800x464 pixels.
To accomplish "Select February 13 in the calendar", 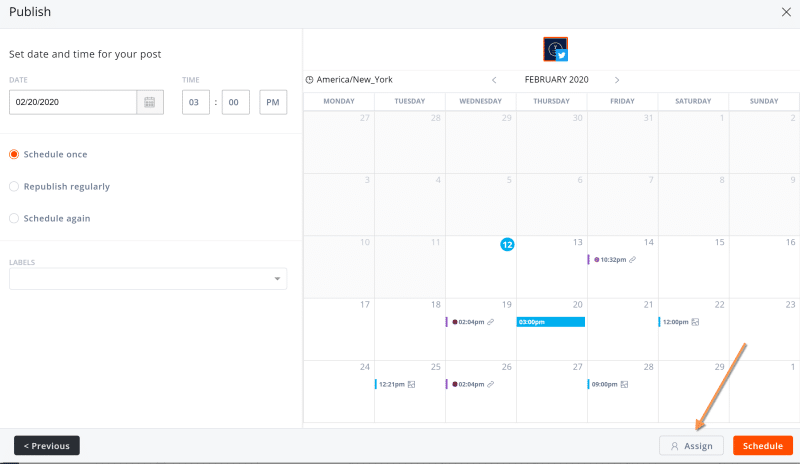I will point(577,242).
